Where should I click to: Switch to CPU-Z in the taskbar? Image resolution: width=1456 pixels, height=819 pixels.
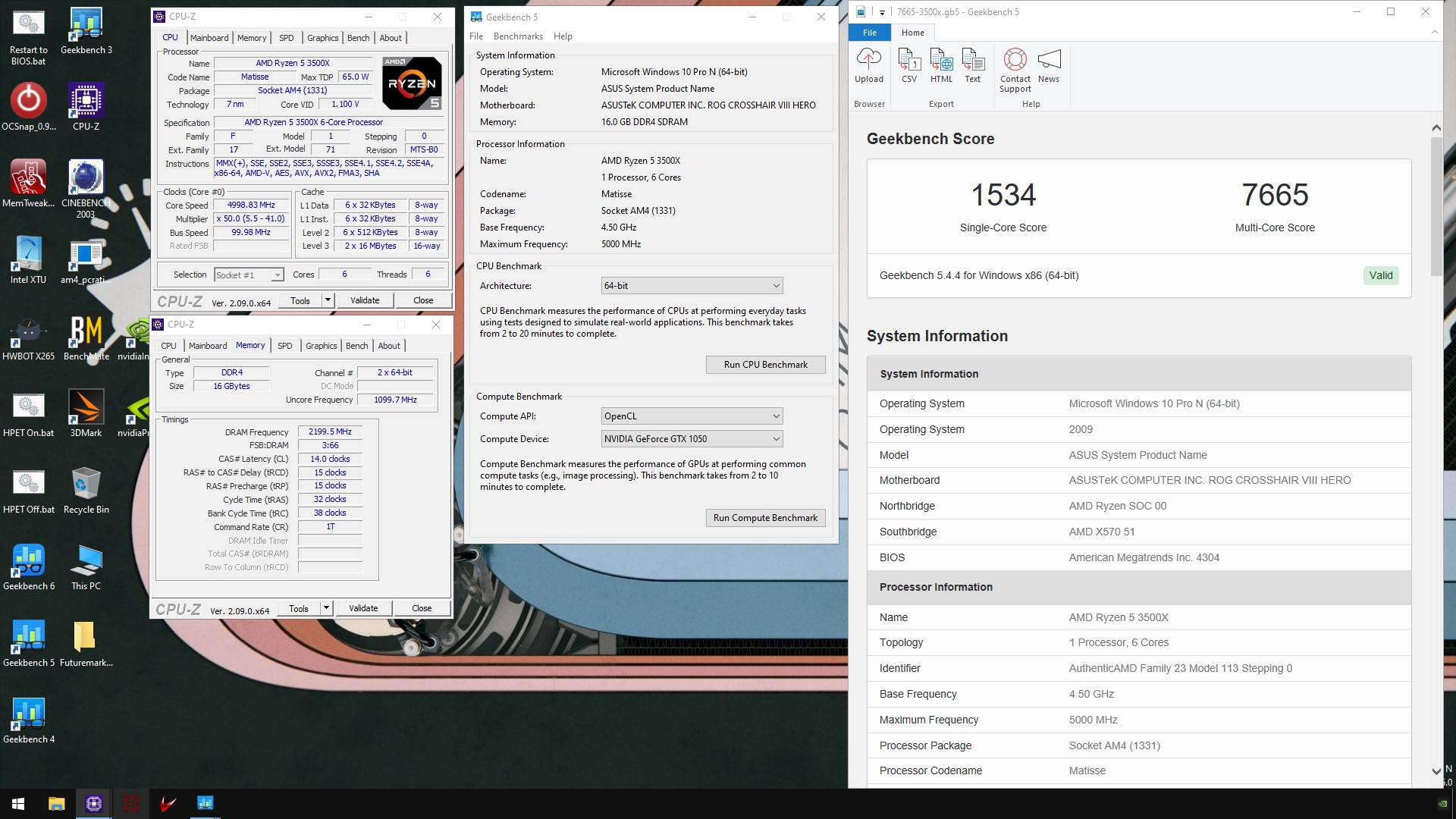click(x=94, y=804)
